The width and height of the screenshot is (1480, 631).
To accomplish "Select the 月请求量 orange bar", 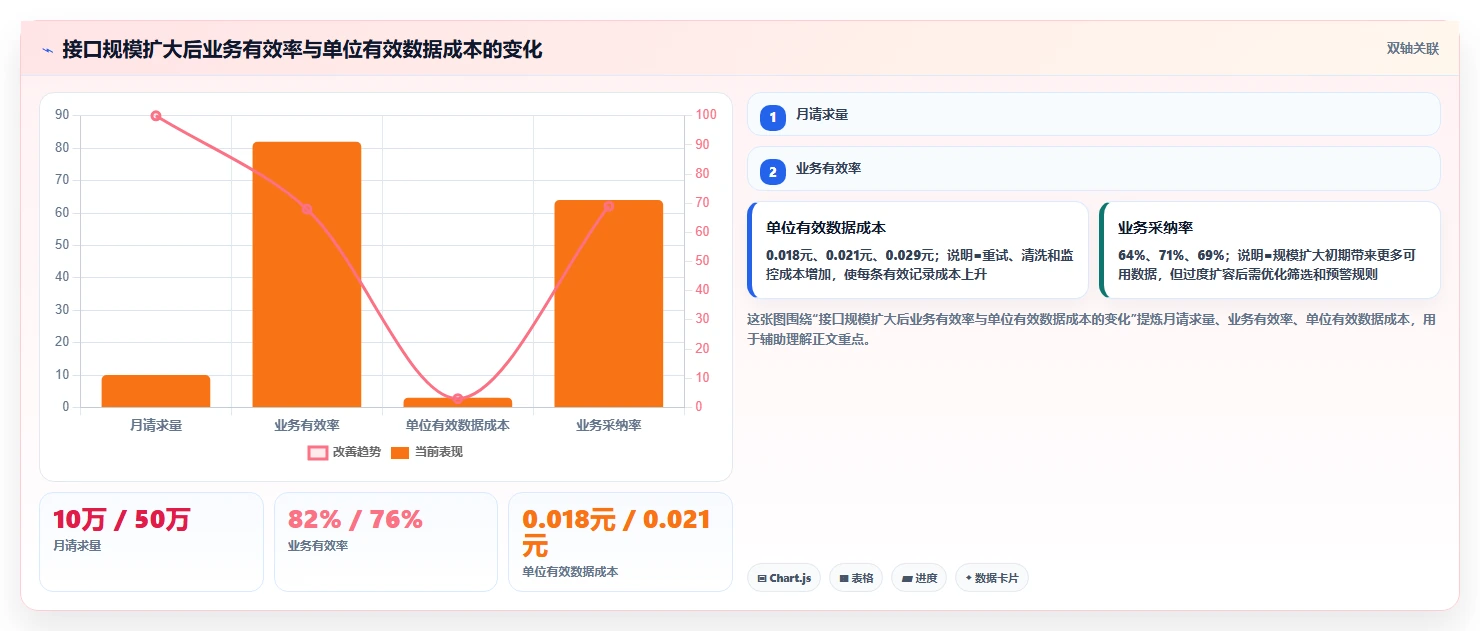I will tap(156, 391).
